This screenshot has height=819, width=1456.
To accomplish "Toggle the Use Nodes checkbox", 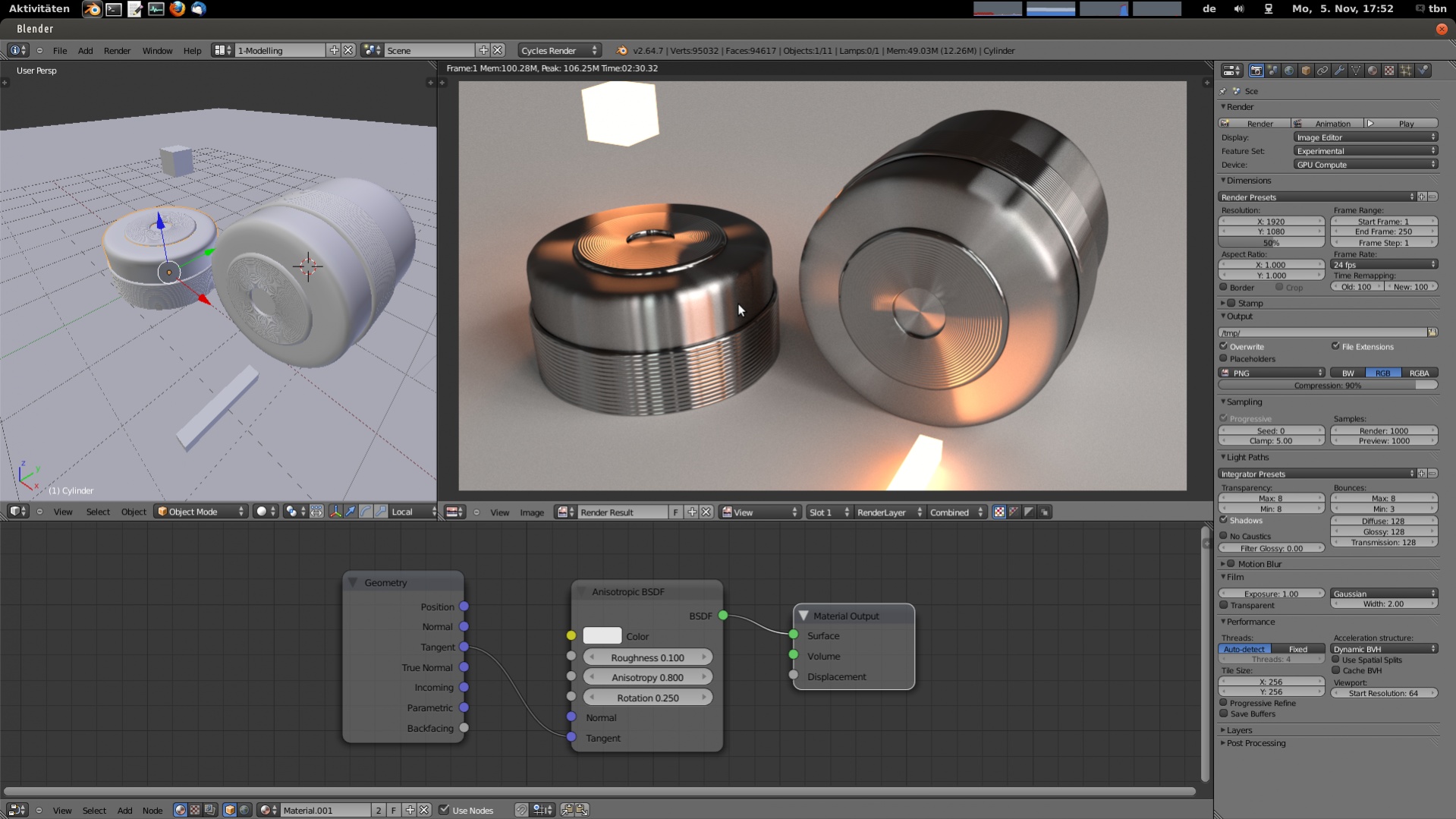I will click(445, 810).
